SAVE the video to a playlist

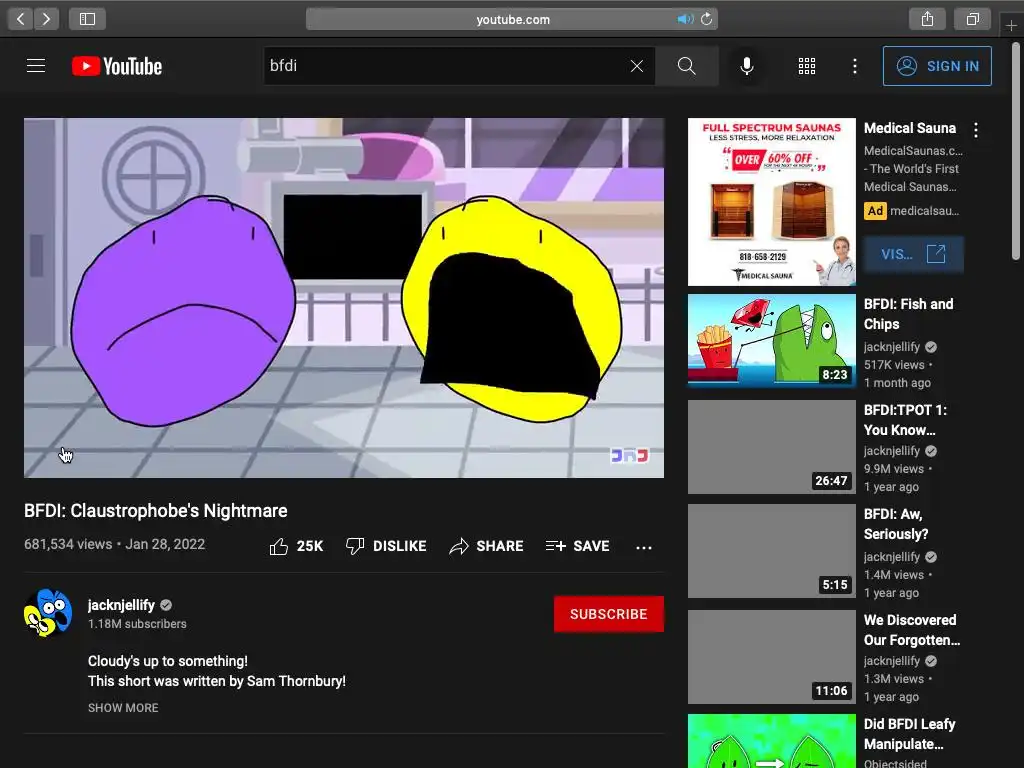point(578,546)
